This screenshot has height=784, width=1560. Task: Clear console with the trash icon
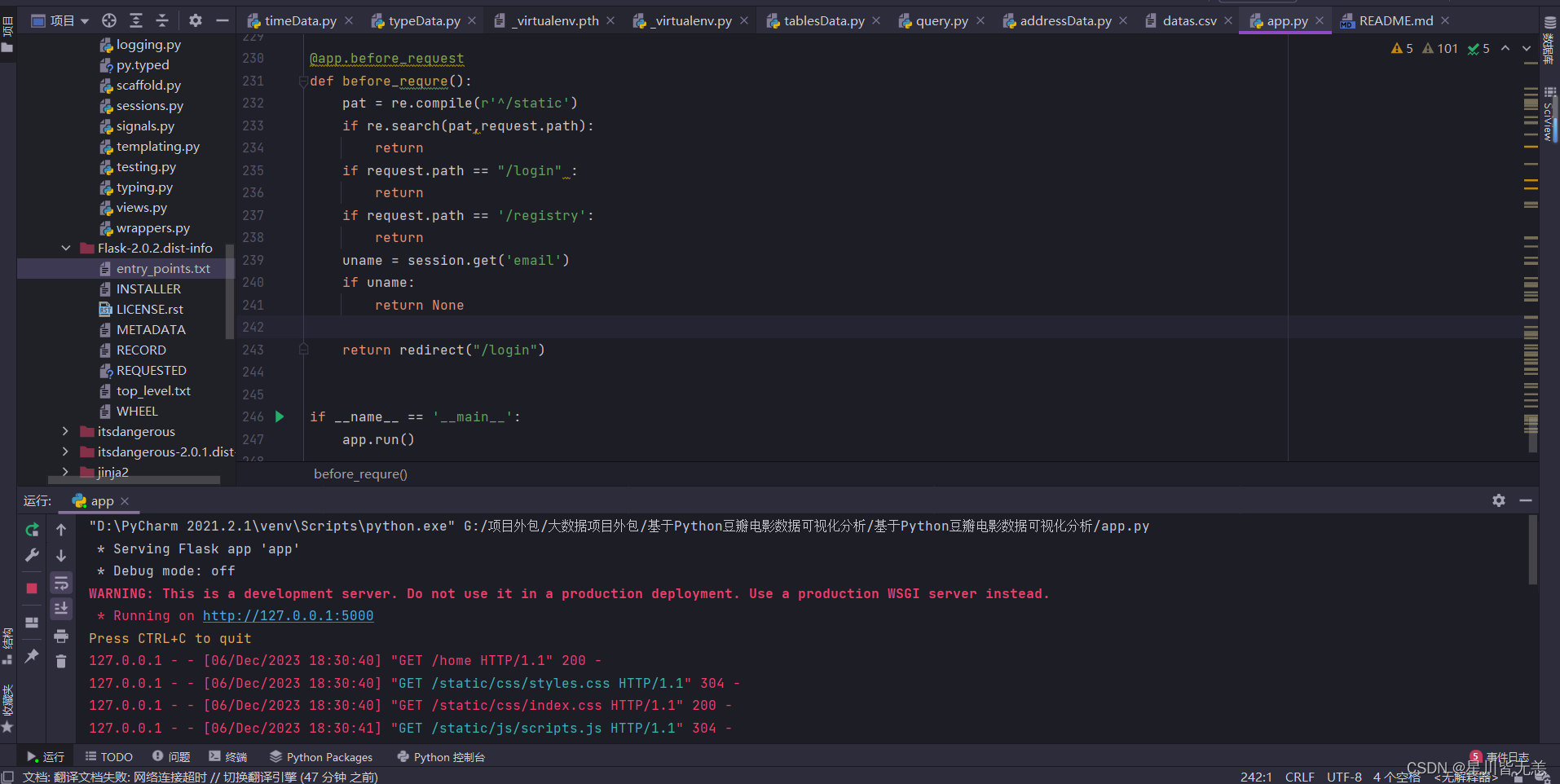tap(61, 661)
